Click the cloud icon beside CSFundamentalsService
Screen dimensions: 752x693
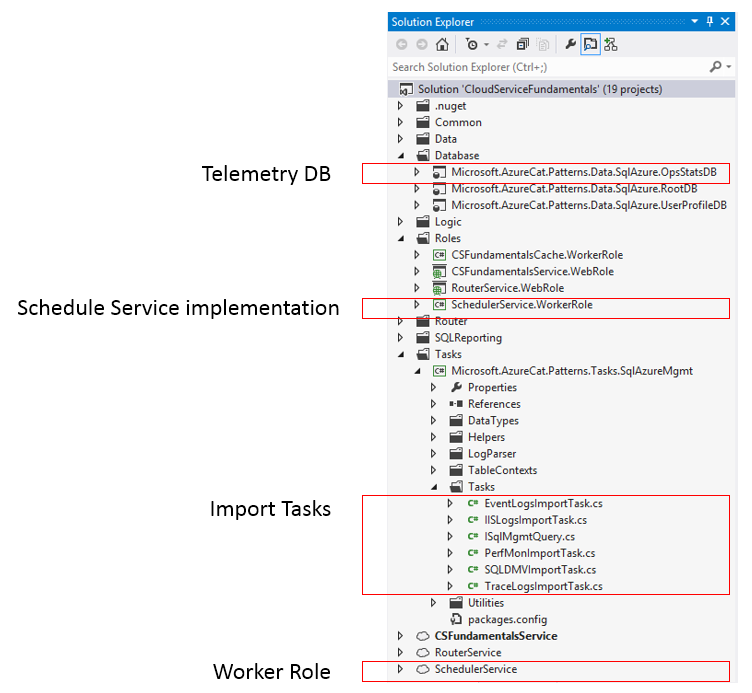click(x=423, y=636)
